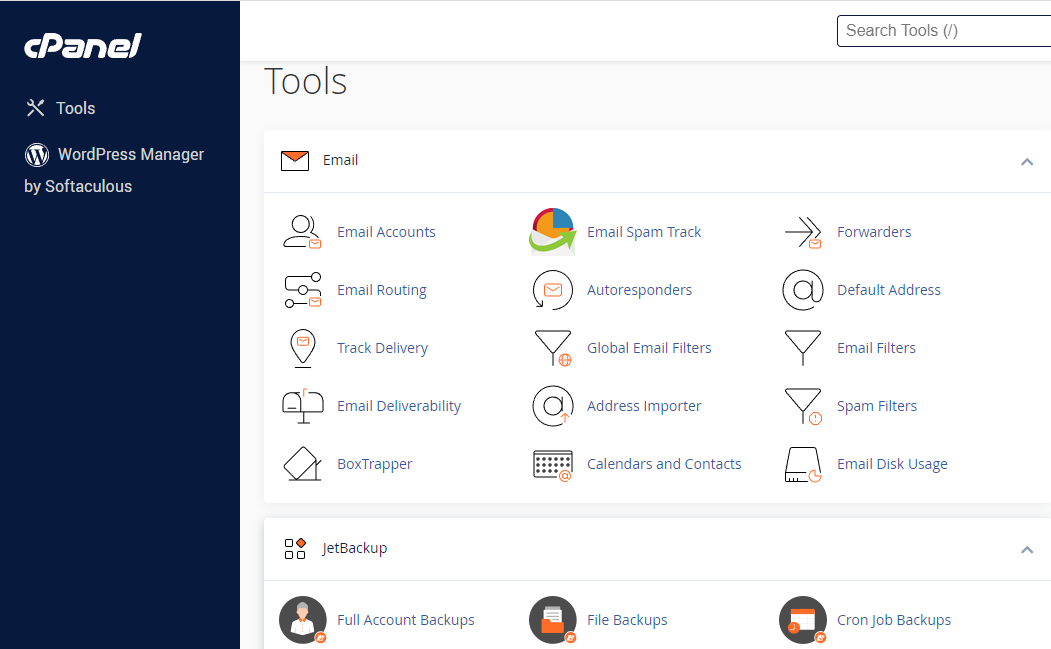Open the Email Routing link

point(381,290)
